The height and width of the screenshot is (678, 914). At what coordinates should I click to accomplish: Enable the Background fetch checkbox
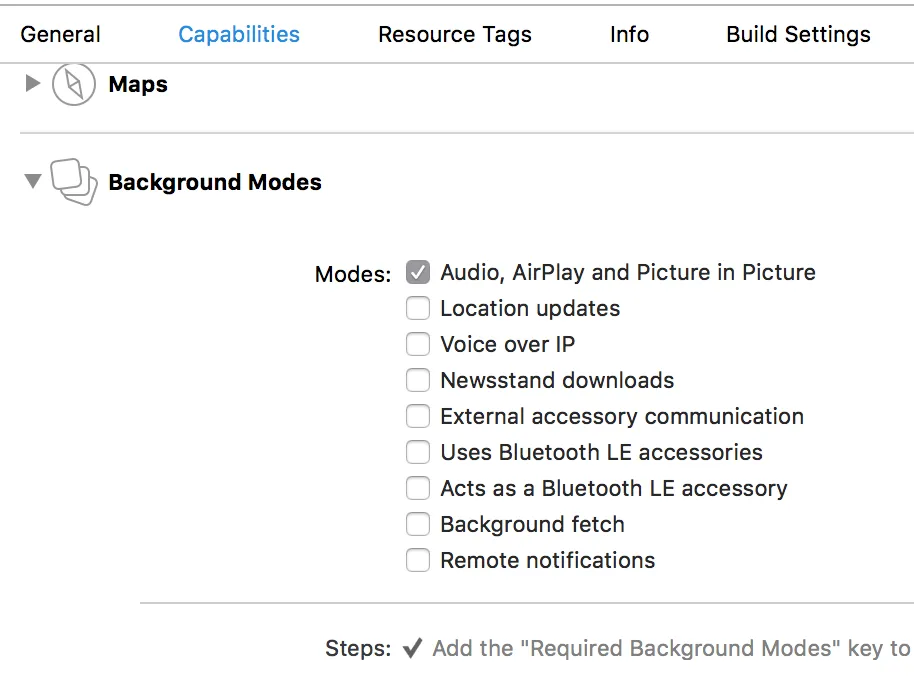[418, 524]
